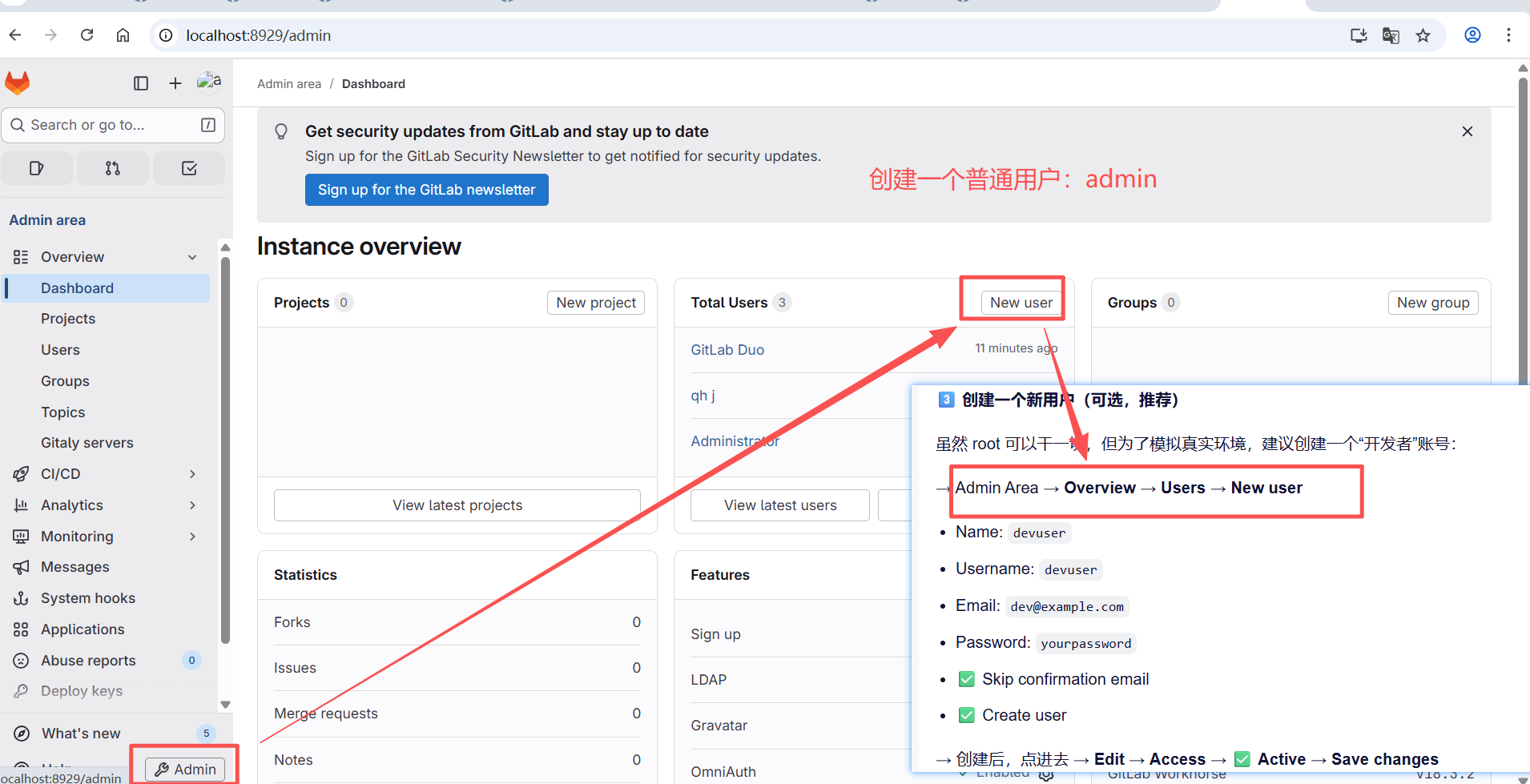Select Dashboard in the sidebar
Viewport: 1530px width, 784px height.
click(x=107, y=288)
